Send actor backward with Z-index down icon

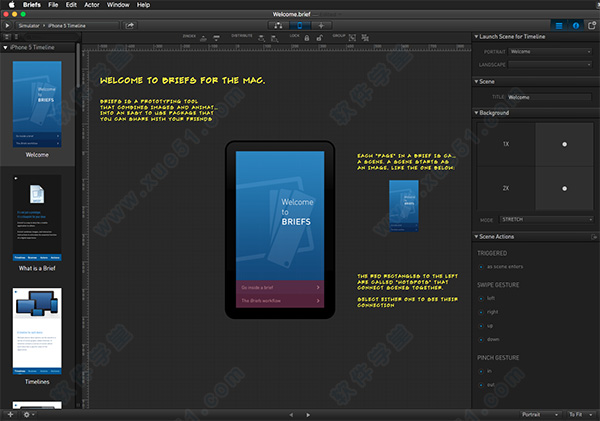216,38
